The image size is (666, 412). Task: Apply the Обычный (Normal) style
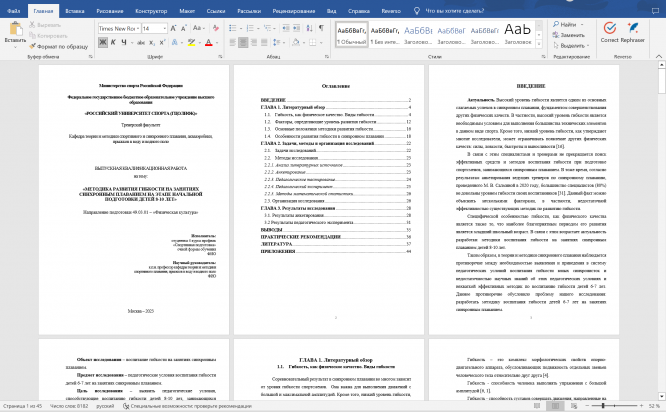point(352,35)
